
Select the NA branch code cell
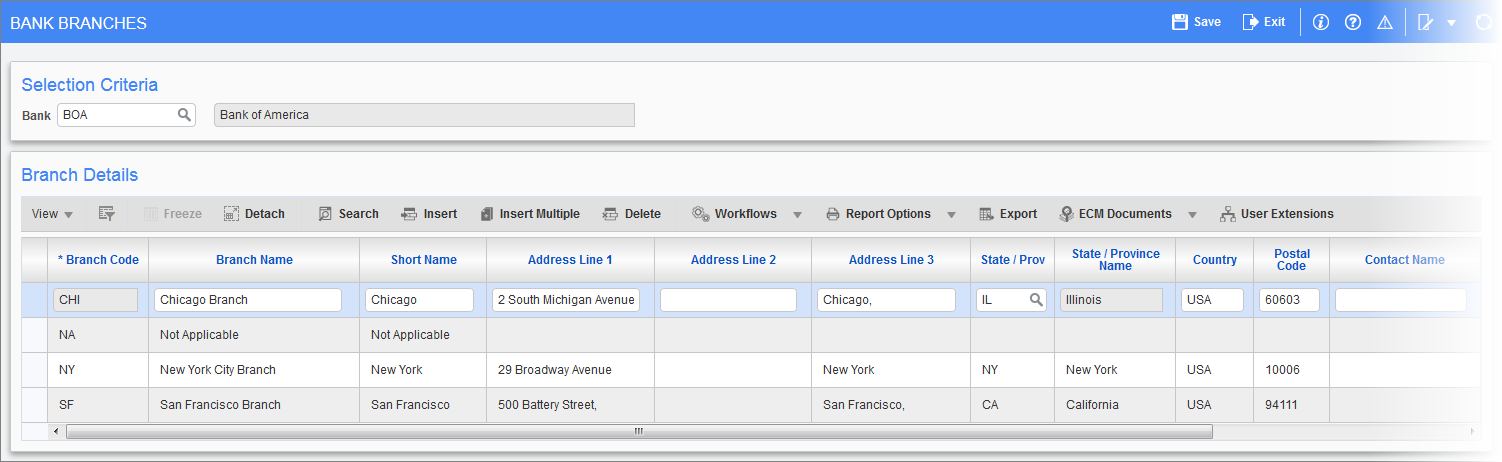click(x=98, y=335)
